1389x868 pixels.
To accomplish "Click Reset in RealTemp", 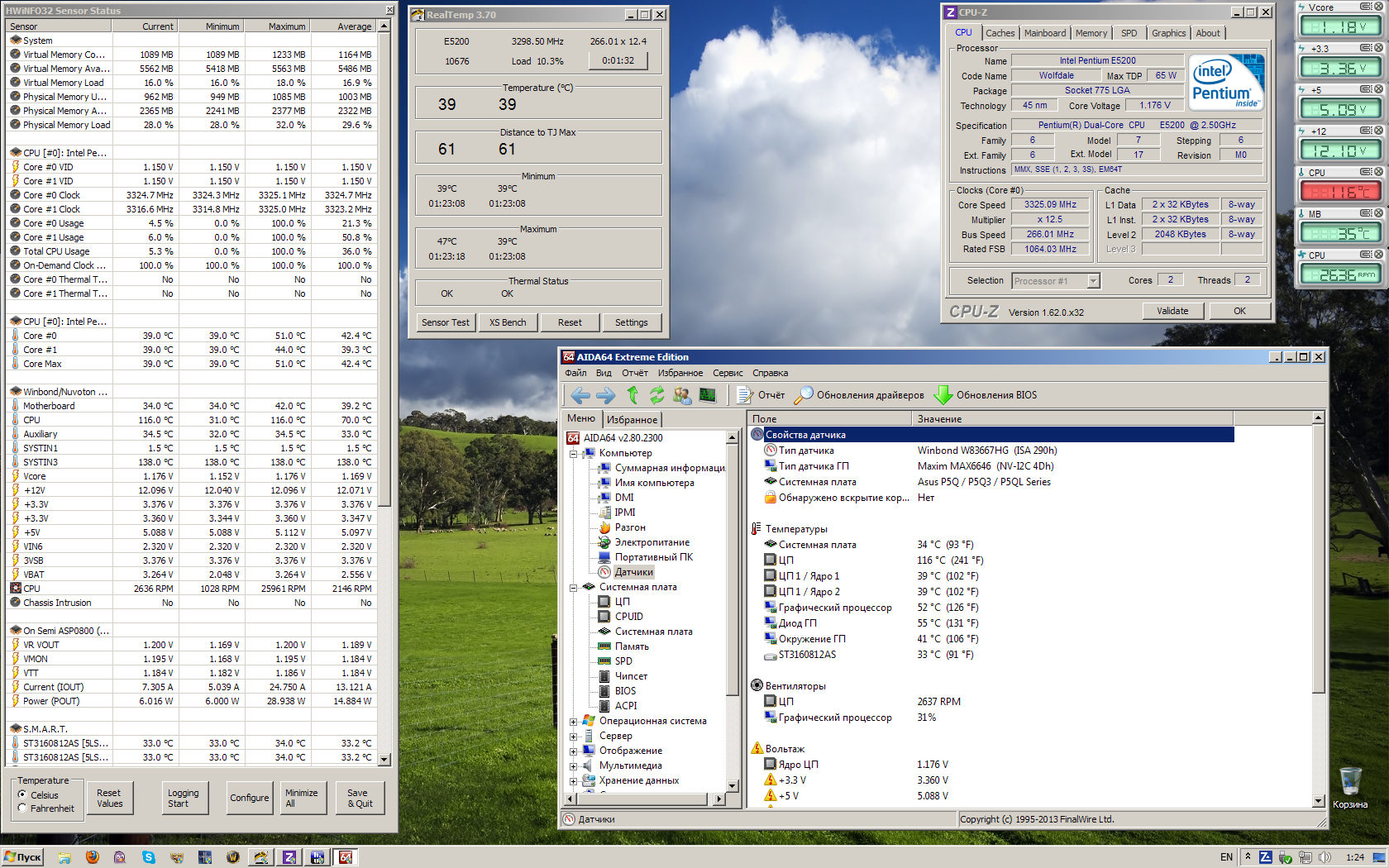I will (570, 322).
